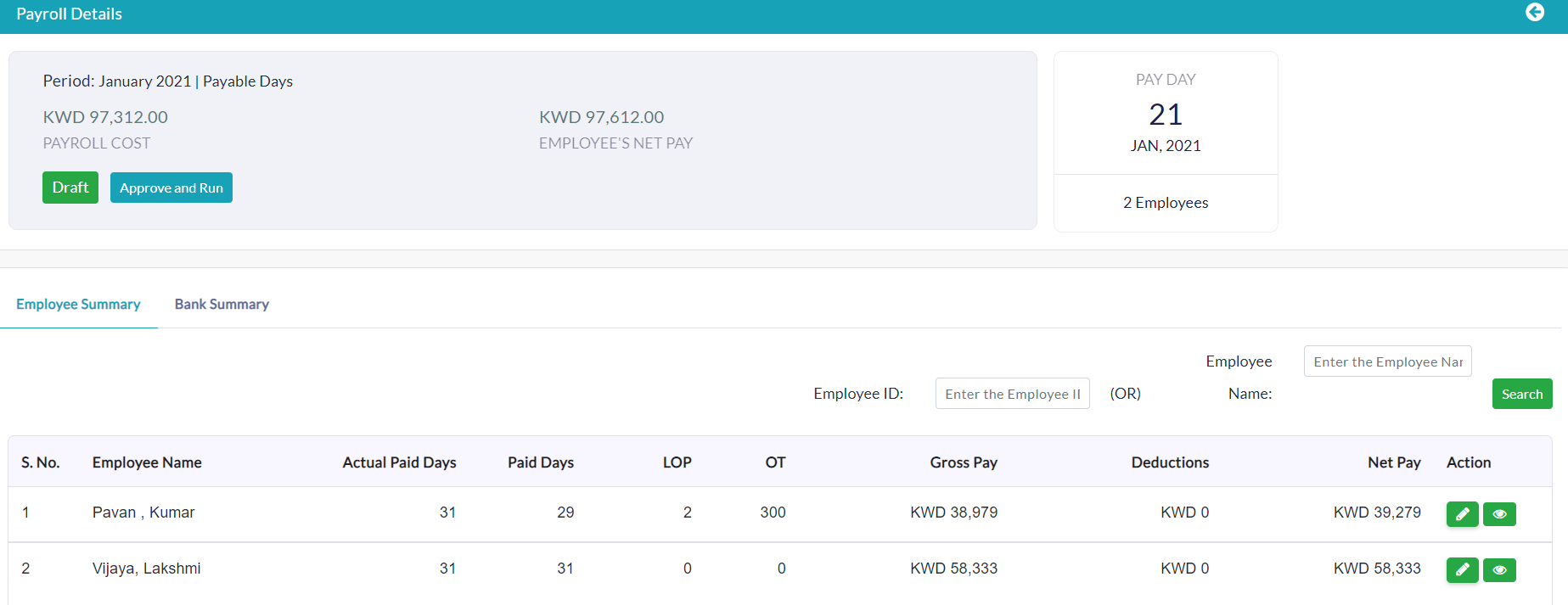Click Pavan Kumar's LOP value 2
1568x605 pixels.
point(688,513)
